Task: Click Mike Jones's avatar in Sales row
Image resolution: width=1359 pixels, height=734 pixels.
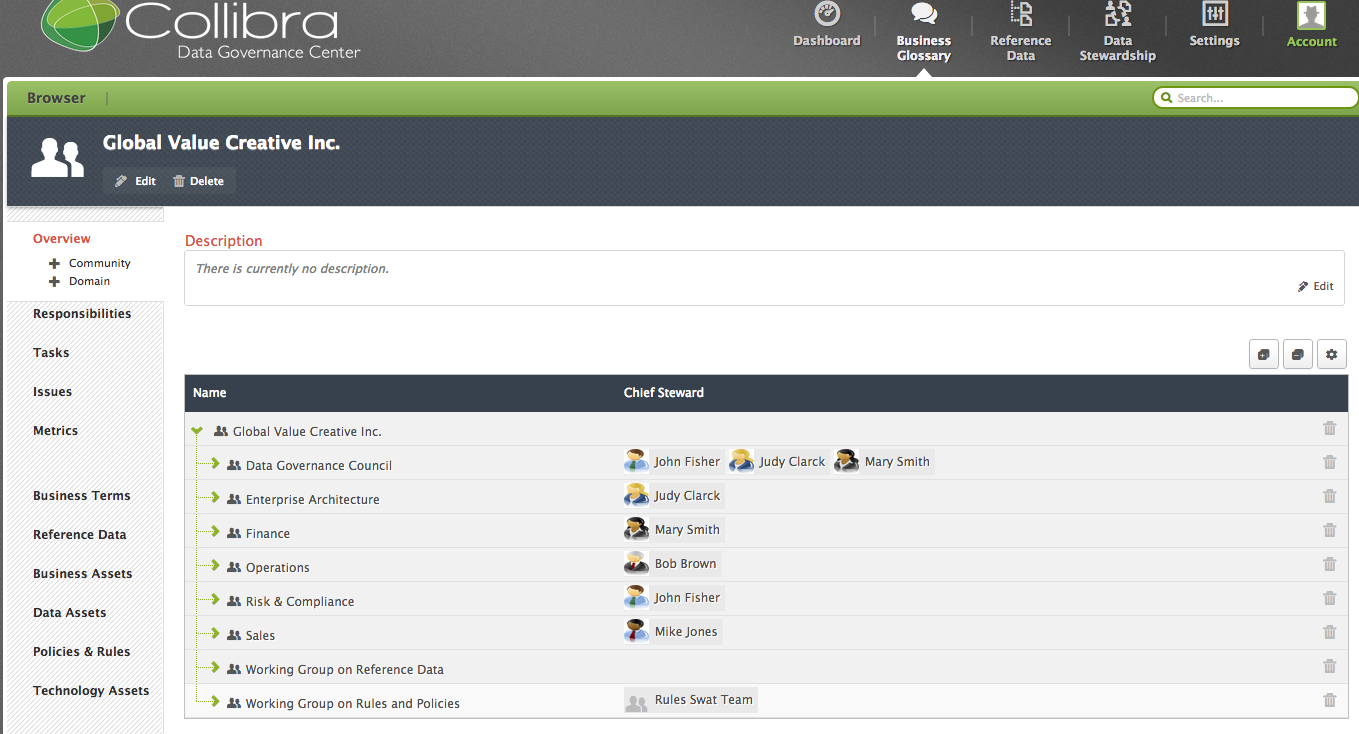Action: click(x=636, y=631)
